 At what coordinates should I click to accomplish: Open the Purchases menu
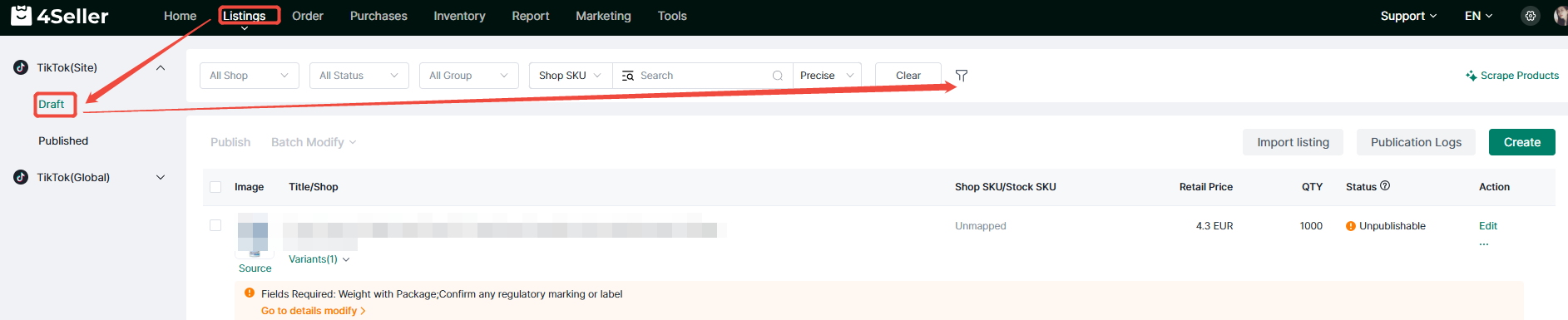tap(378, 16)
